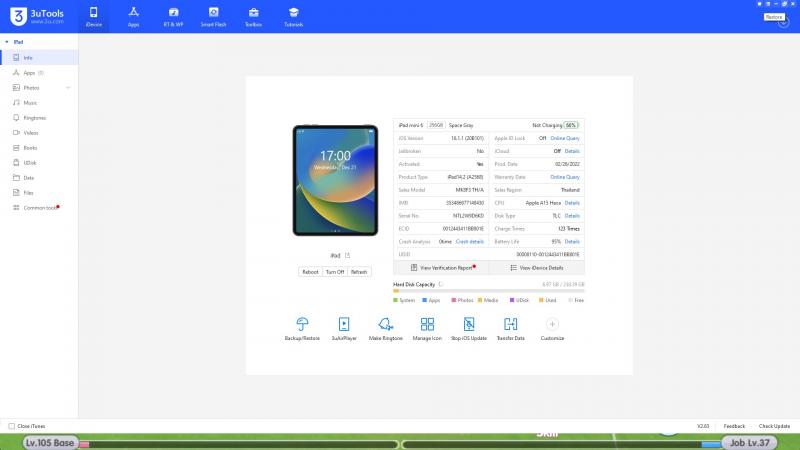
Task: Click the Hard Disk Capacity usage bar
Action: pyautogui.click(x=488, y=291)
